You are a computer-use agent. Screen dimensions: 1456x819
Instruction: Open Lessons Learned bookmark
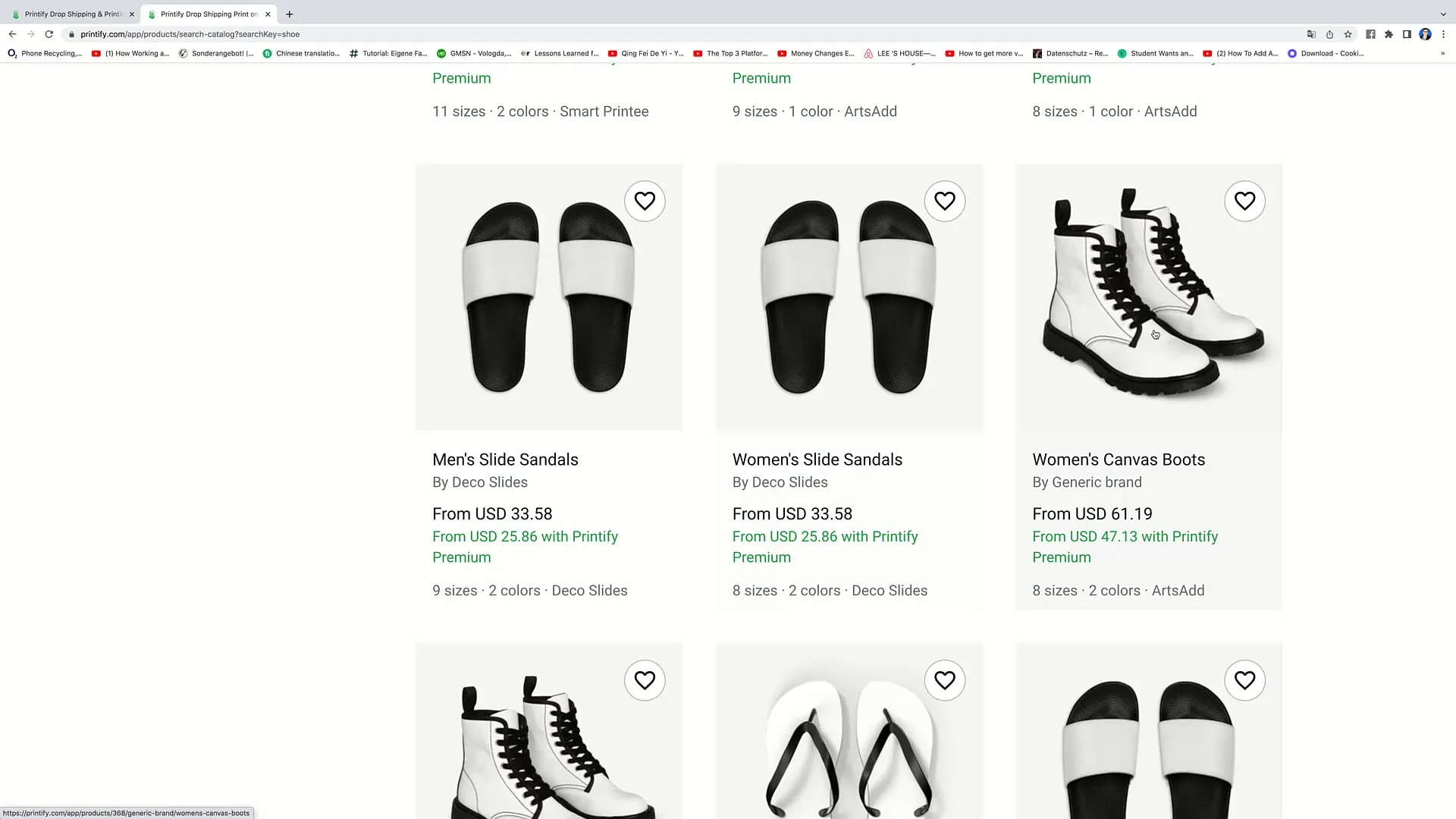[560, 53]
